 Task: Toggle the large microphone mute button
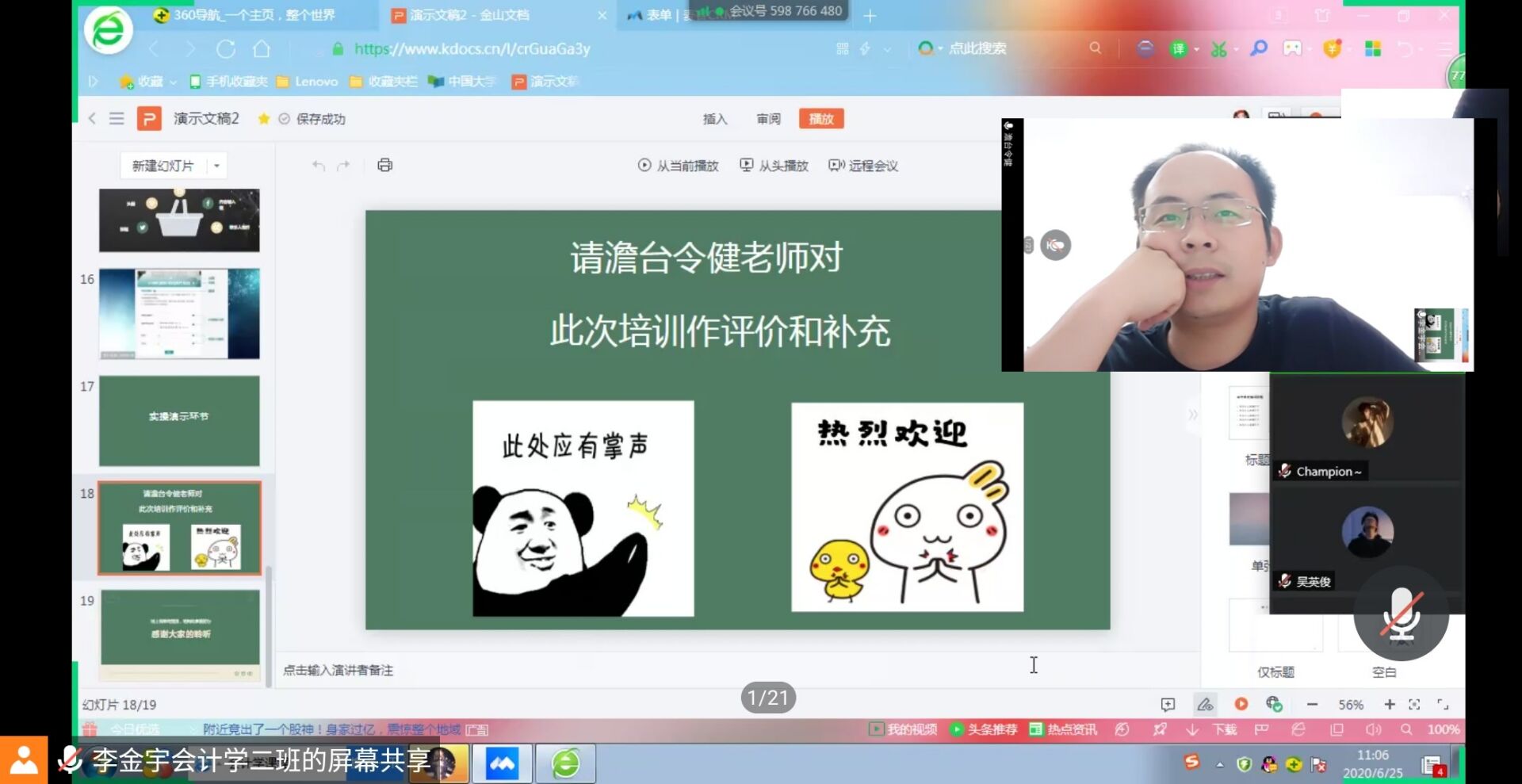point(1401,614)
